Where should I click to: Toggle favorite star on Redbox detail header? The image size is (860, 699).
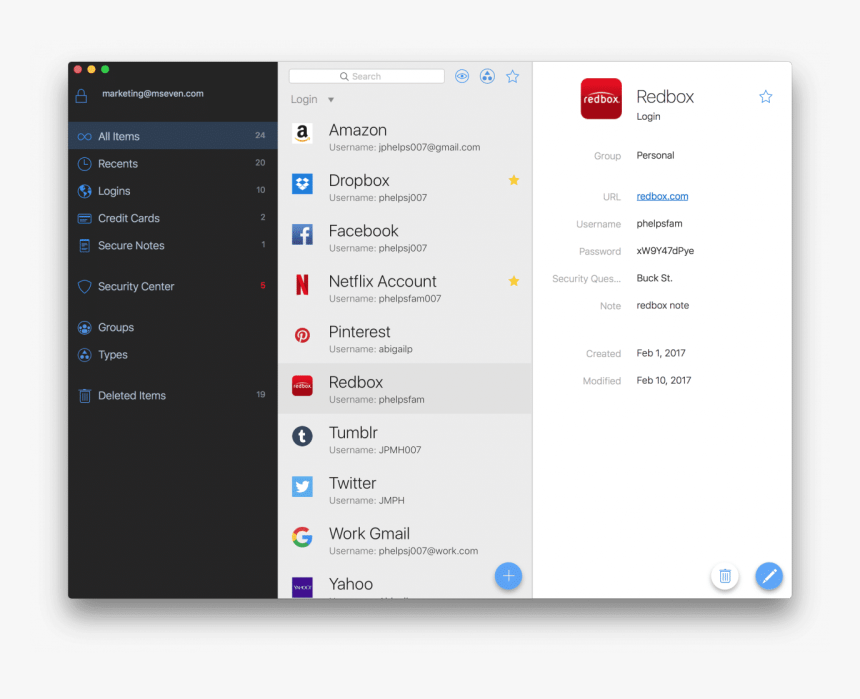pos(766,97)
